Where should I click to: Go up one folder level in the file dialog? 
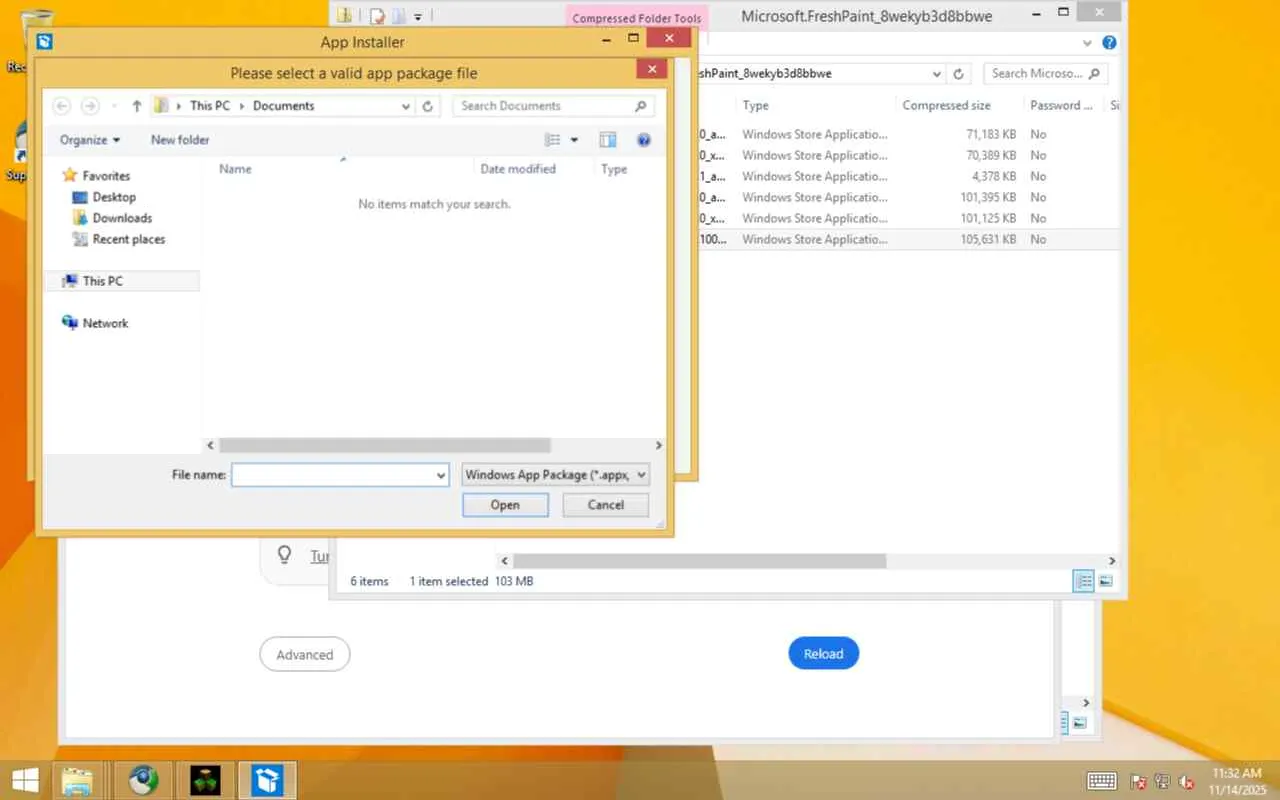point(137,106)
